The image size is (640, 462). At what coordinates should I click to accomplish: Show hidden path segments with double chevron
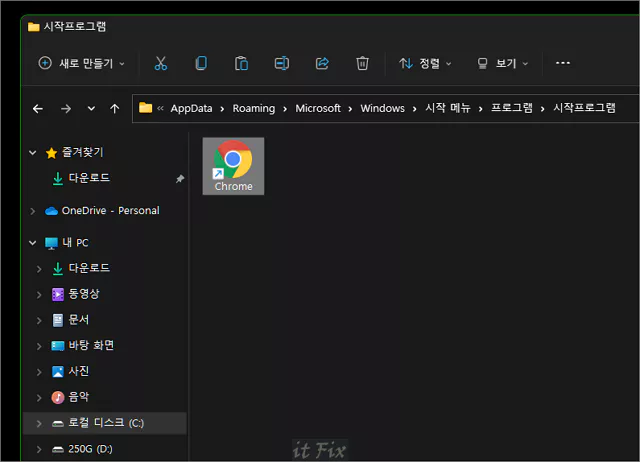tap(160, 109)
